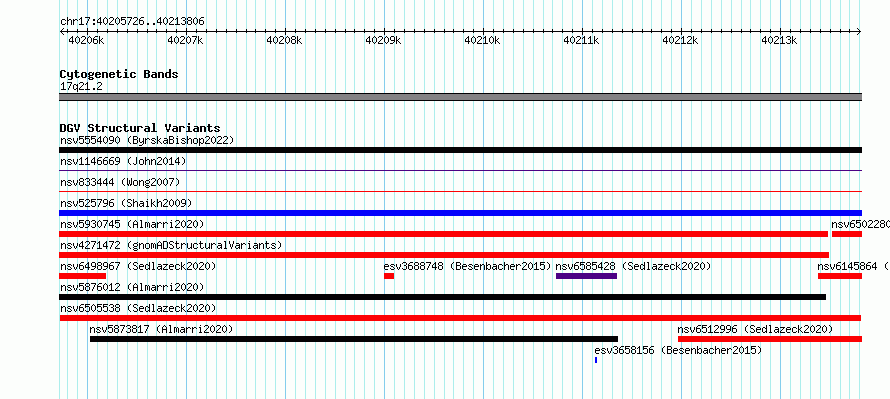The height and width of the screenshot is (399, 890).
Task: Click the 40206k ruler tick label
Action: point(86,40)
